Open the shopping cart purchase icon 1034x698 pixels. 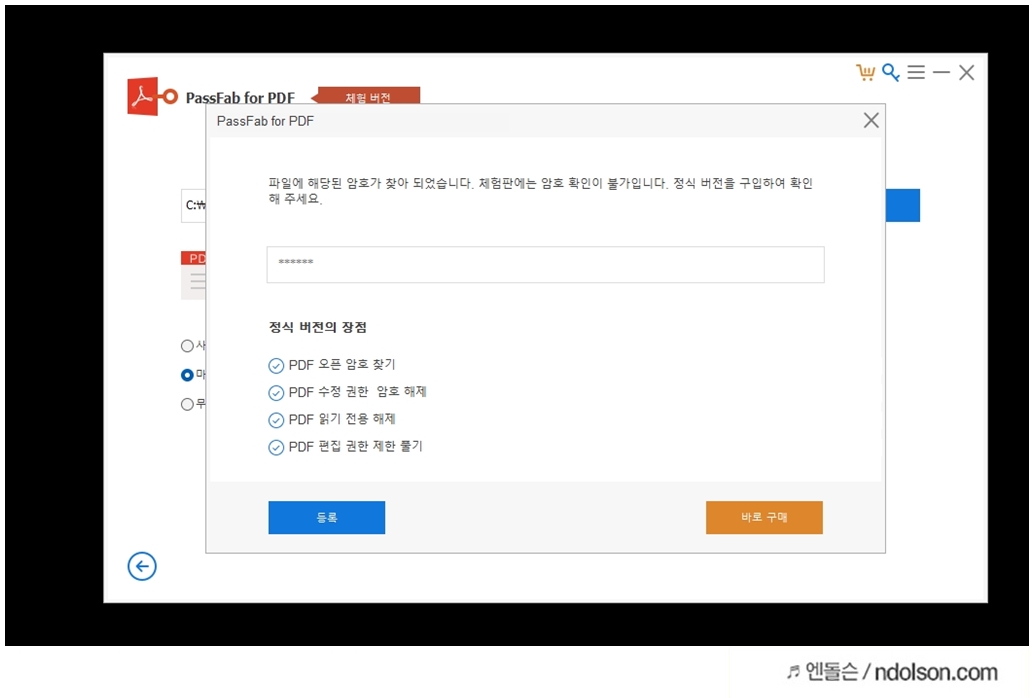pos(865,73)
